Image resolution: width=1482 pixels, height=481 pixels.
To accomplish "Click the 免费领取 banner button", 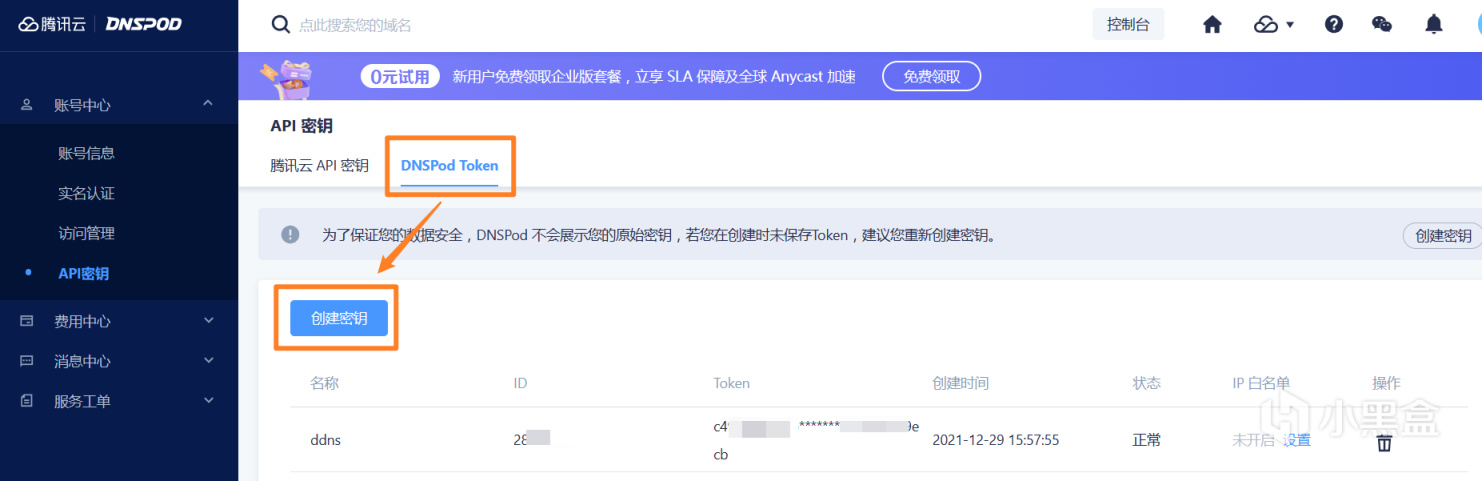I will click(931, 76).
